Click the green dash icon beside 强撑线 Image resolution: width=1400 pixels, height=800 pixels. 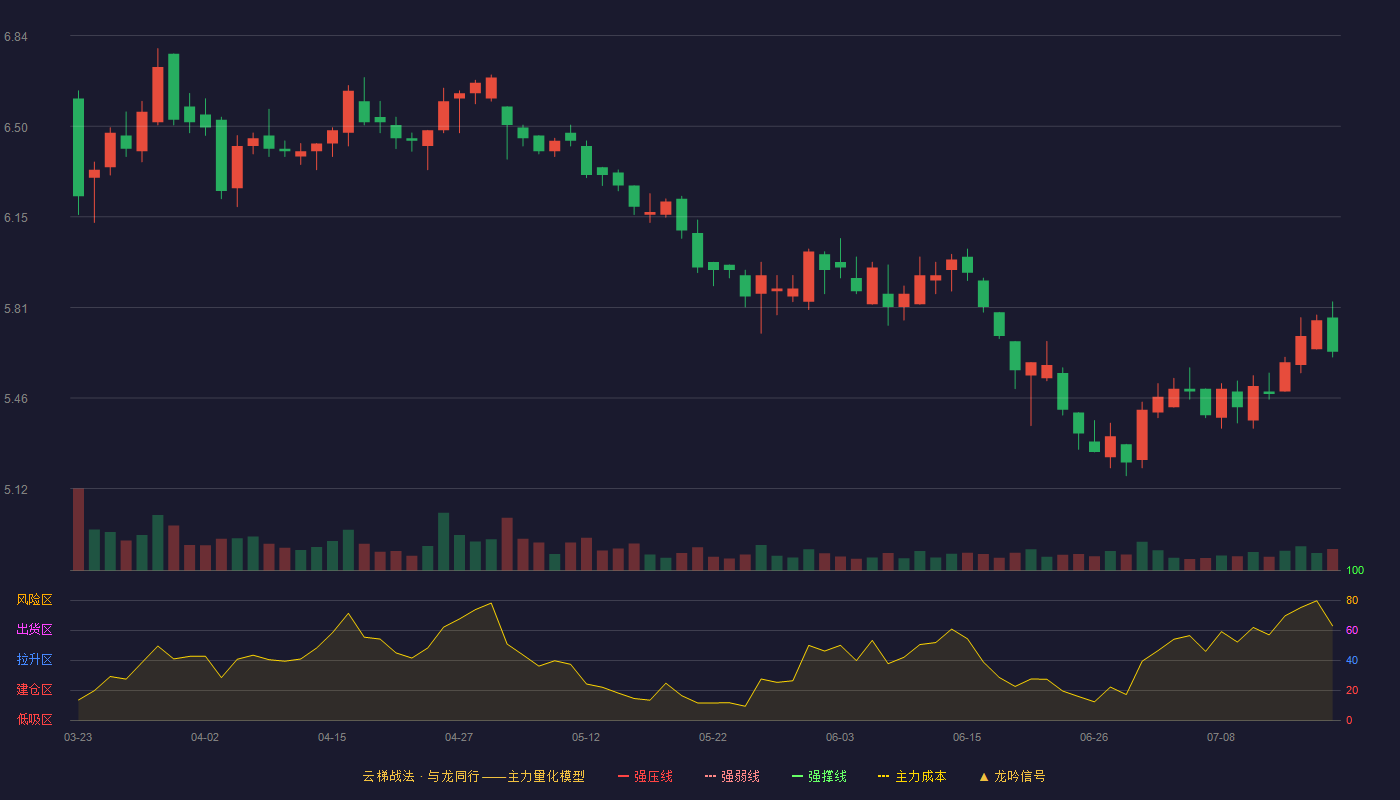tap(798, 776)
